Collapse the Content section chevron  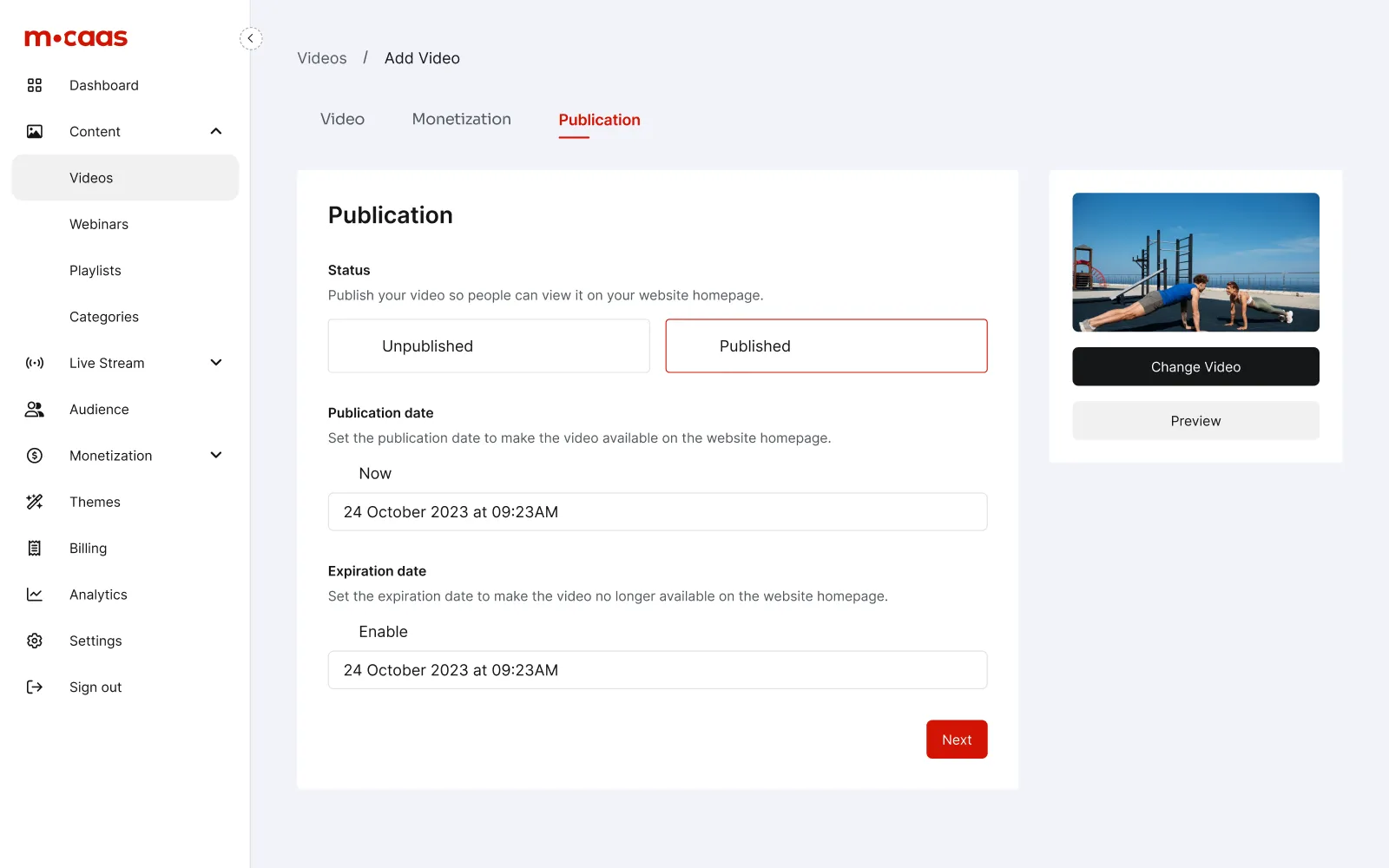coord(215,131)
